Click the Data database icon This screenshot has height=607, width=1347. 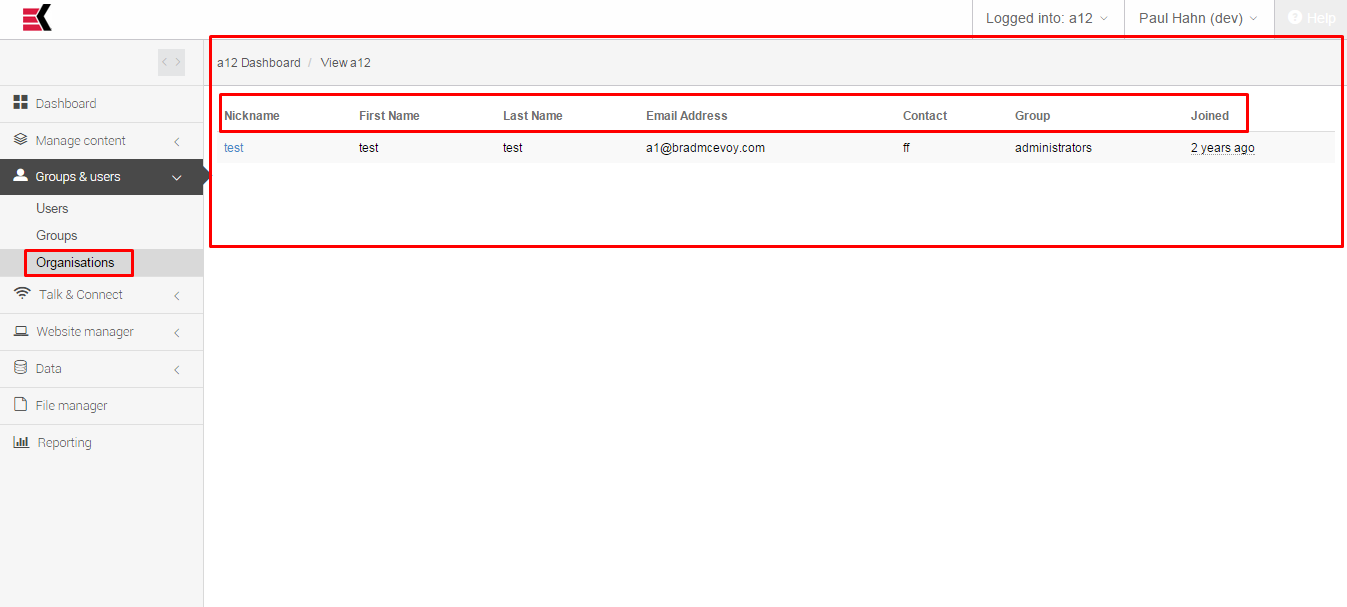tap(20, 368)
